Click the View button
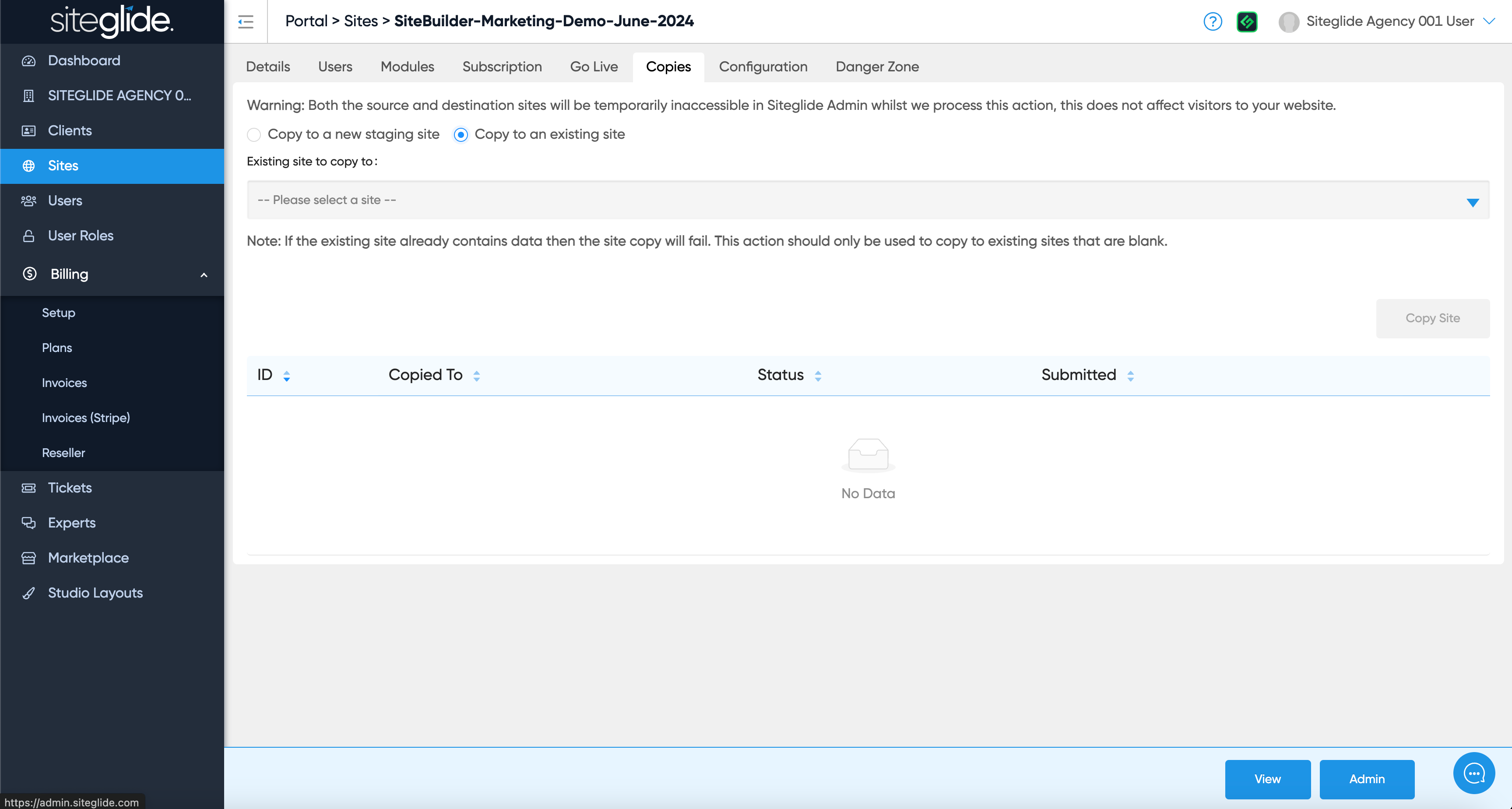Image resolution: width=1512 pixels, height=809 pixels. (1267, 779)
